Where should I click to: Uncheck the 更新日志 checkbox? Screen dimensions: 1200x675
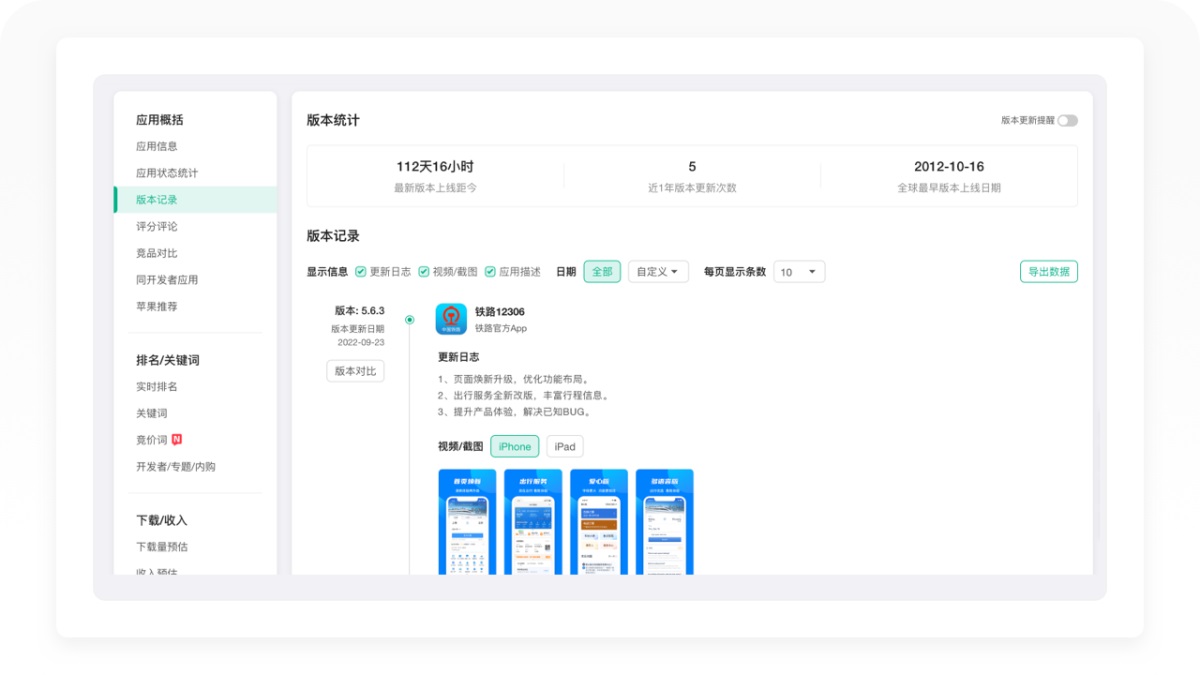361,272
